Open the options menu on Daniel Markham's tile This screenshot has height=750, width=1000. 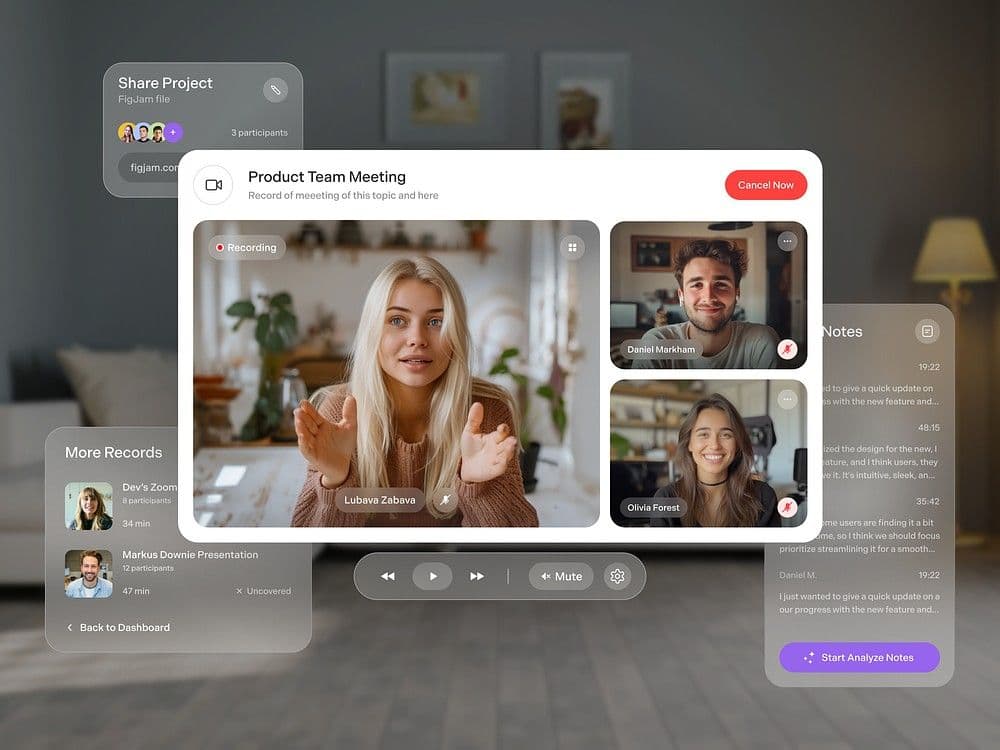pyautogui.click(x=787, y=241)
